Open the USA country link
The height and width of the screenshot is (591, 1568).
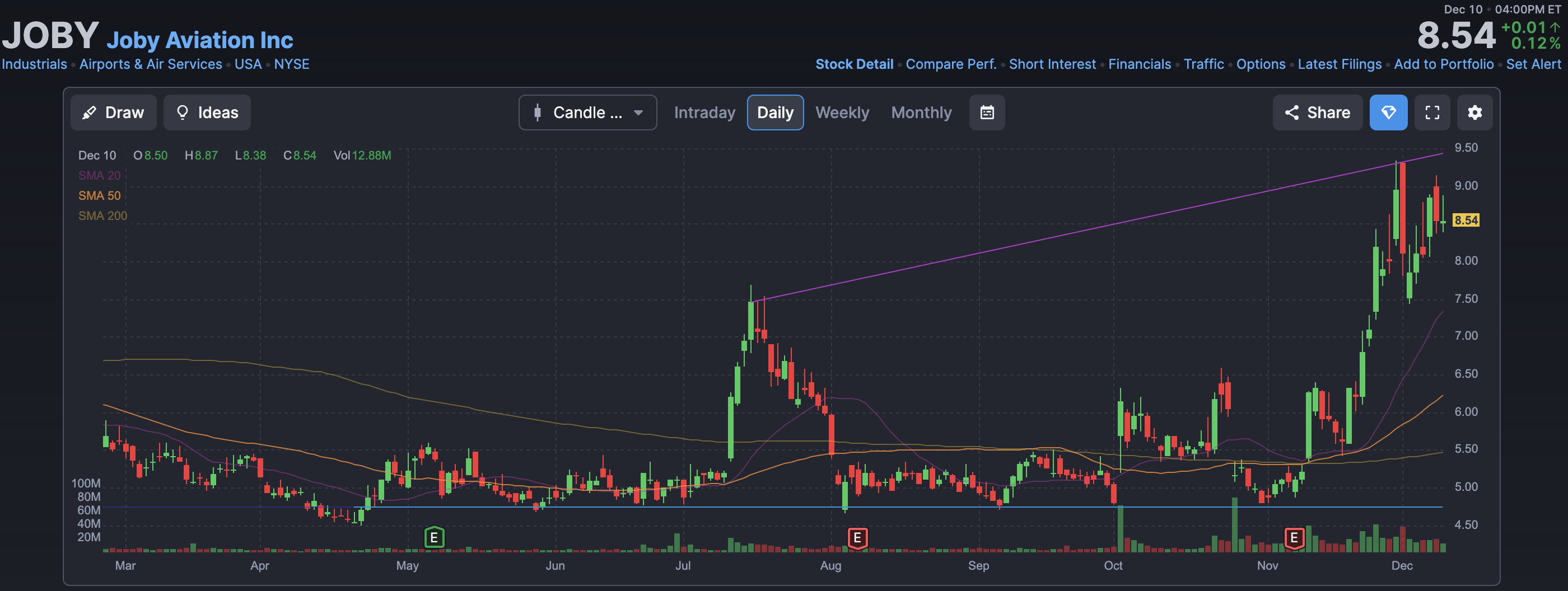click(248, 64)
